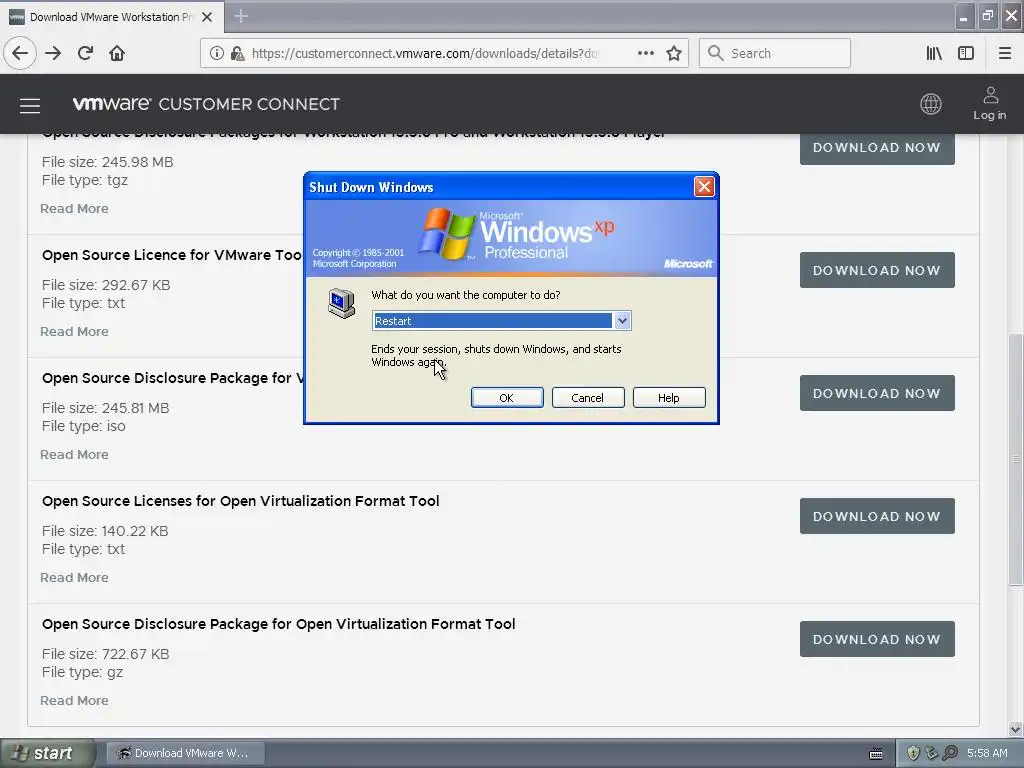This screenshot has width=1024, height=768.
Task: Bookmark this page with the star
Action: tap(674, 54)
